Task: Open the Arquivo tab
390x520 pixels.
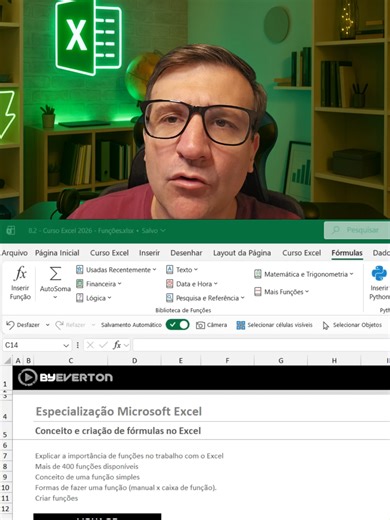Action: coord(15,253)
